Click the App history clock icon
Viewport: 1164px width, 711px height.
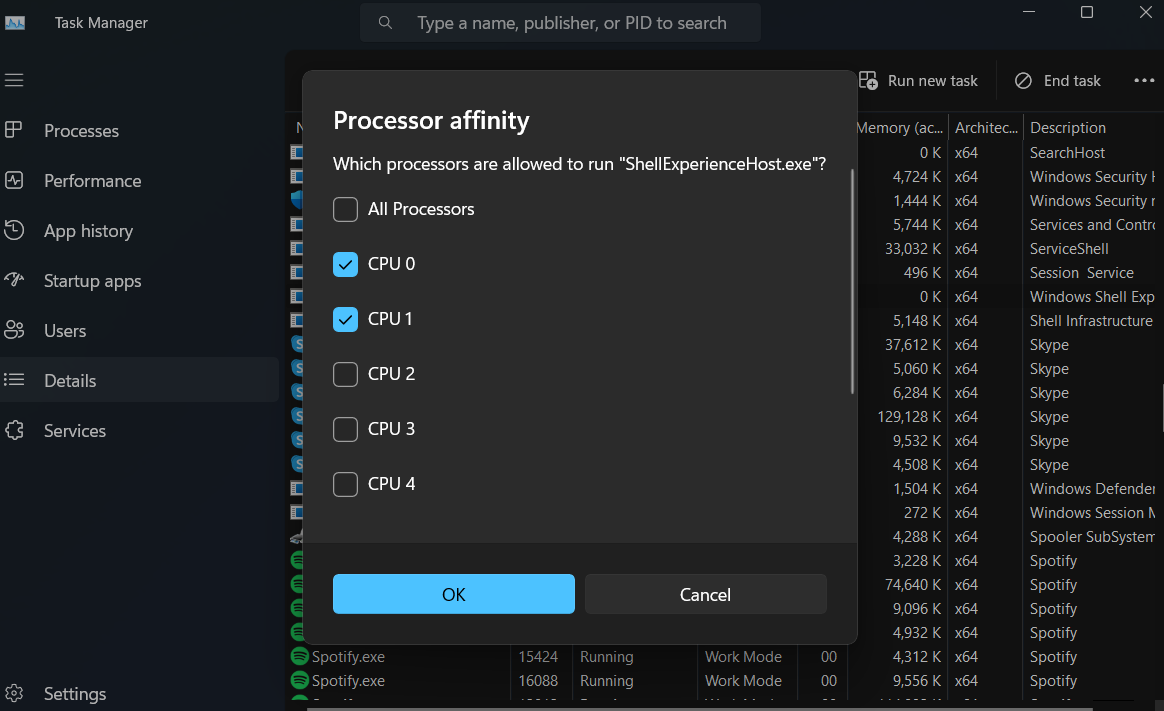(x=13, y=230)
